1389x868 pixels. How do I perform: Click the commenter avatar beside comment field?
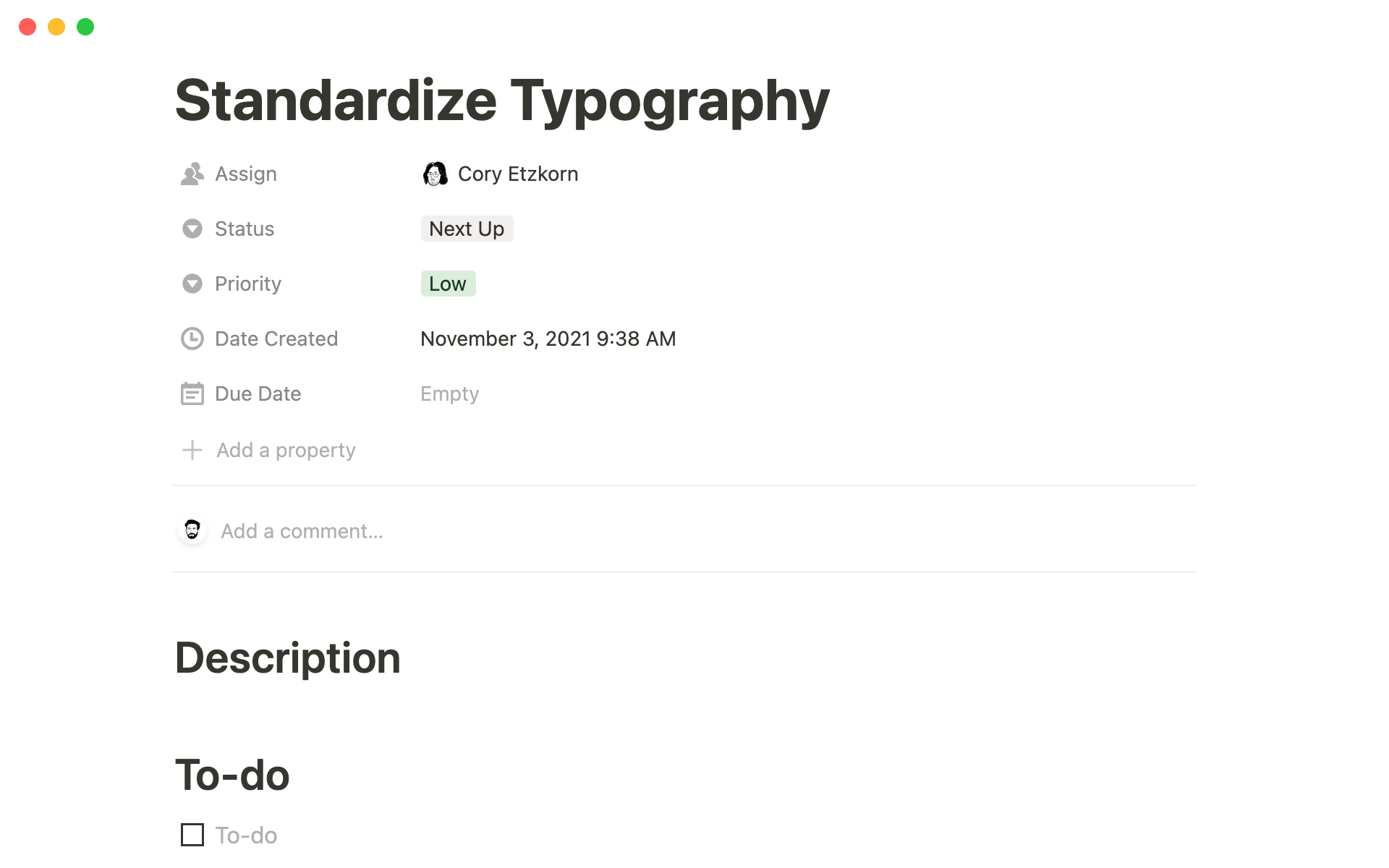coord(192,531)
